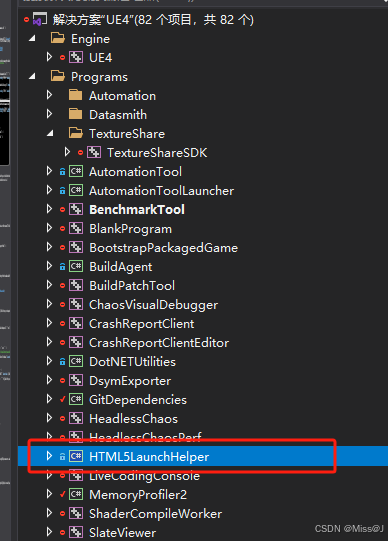Select the BlankProgram project

[130, 229]
